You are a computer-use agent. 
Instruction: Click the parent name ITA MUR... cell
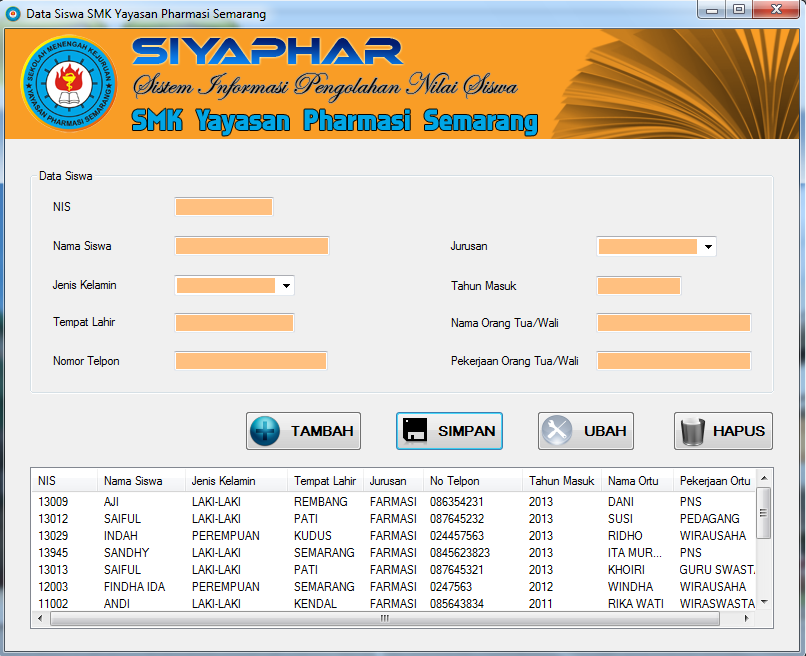point(634,552)
